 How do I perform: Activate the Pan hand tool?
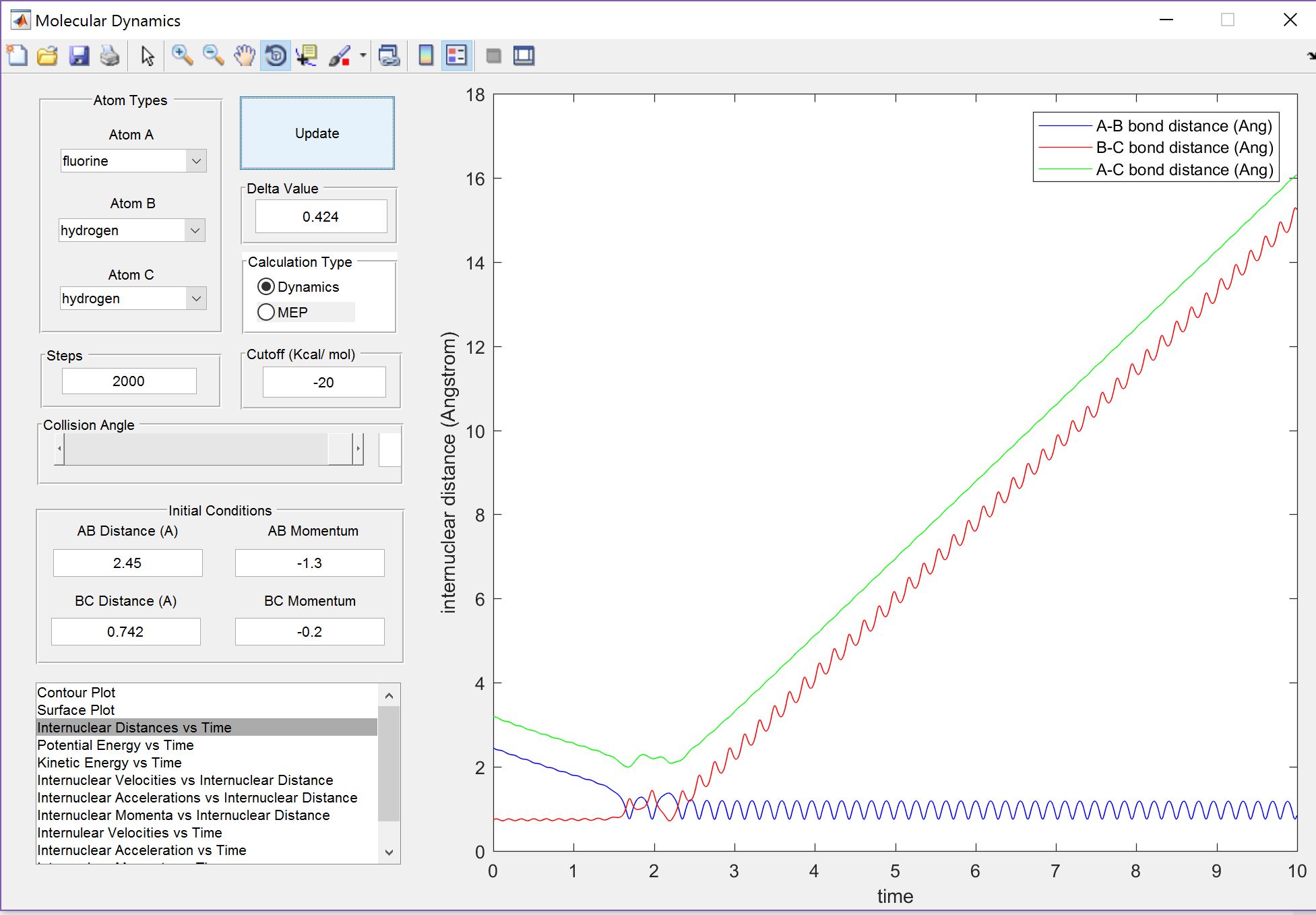(x=245, y=56)
